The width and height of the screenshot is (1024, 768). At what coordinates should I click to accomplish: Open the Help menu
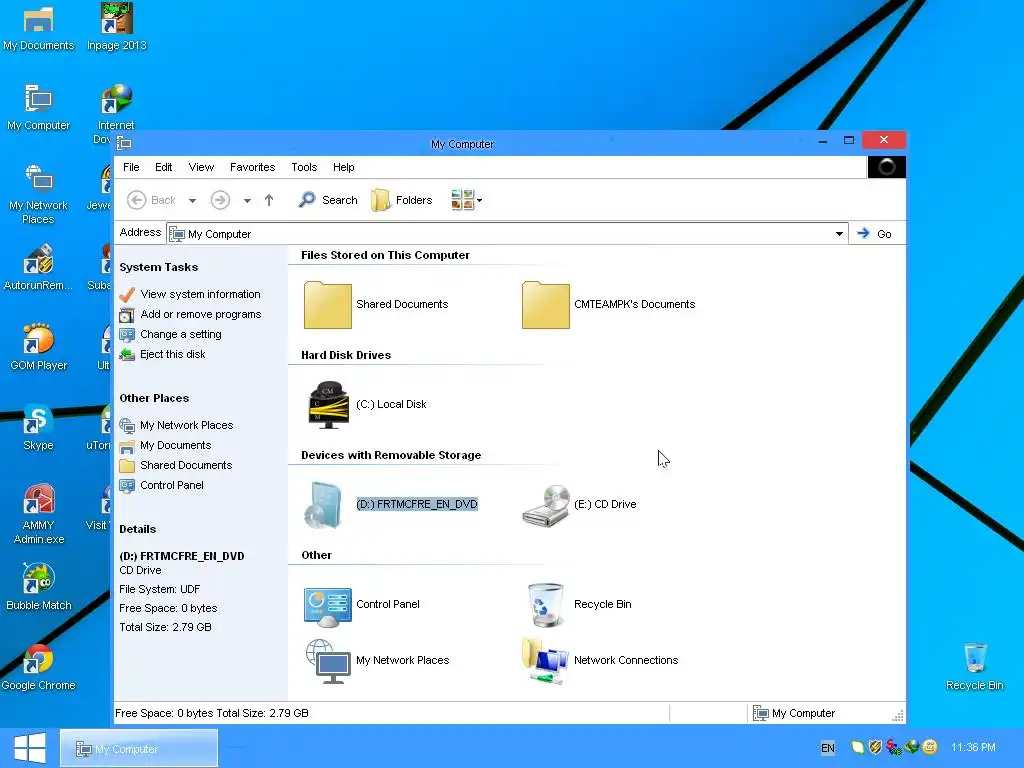[x=344, y=167]
